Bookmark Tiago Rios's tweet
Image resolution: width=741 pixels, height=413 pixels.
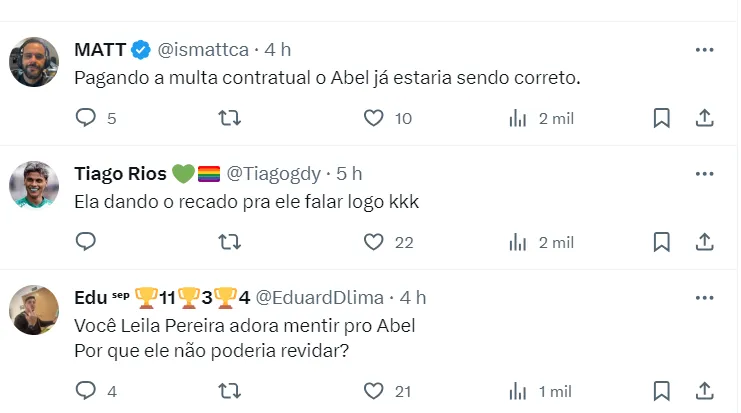tap(661, 242)
